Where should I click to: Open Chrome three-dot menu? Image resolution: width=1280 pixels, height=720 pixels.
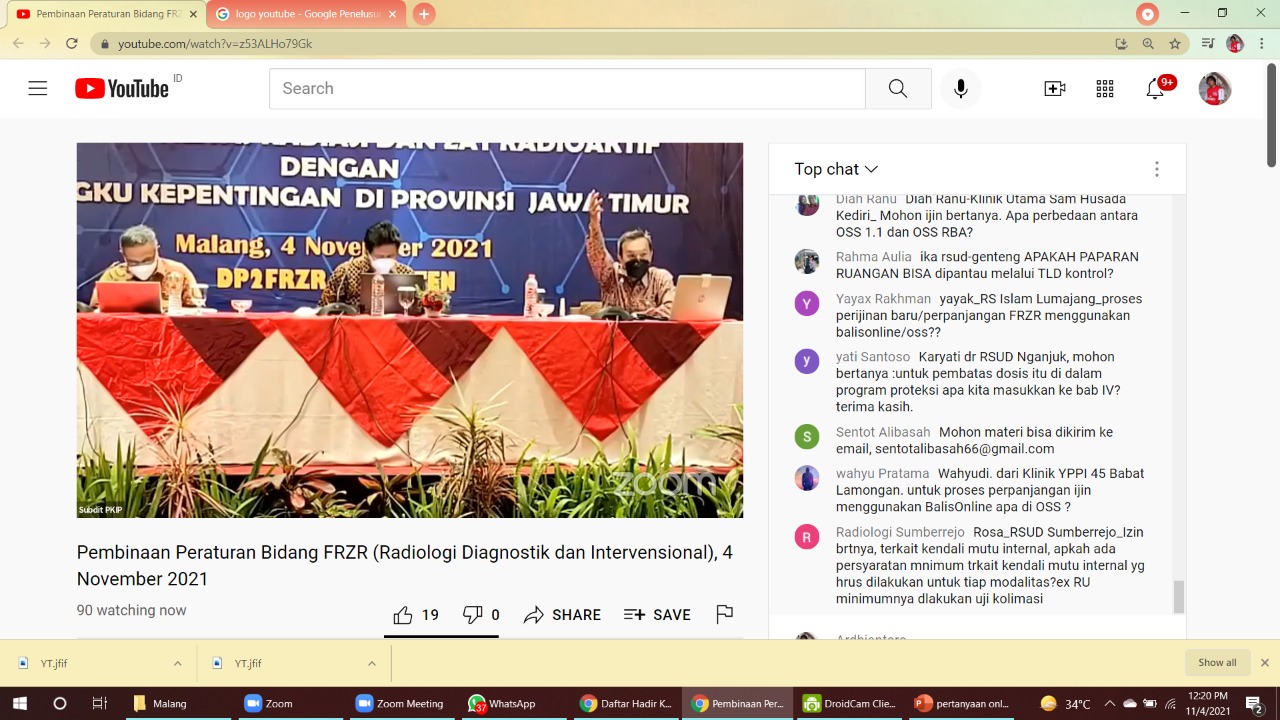pos(1263,44)
